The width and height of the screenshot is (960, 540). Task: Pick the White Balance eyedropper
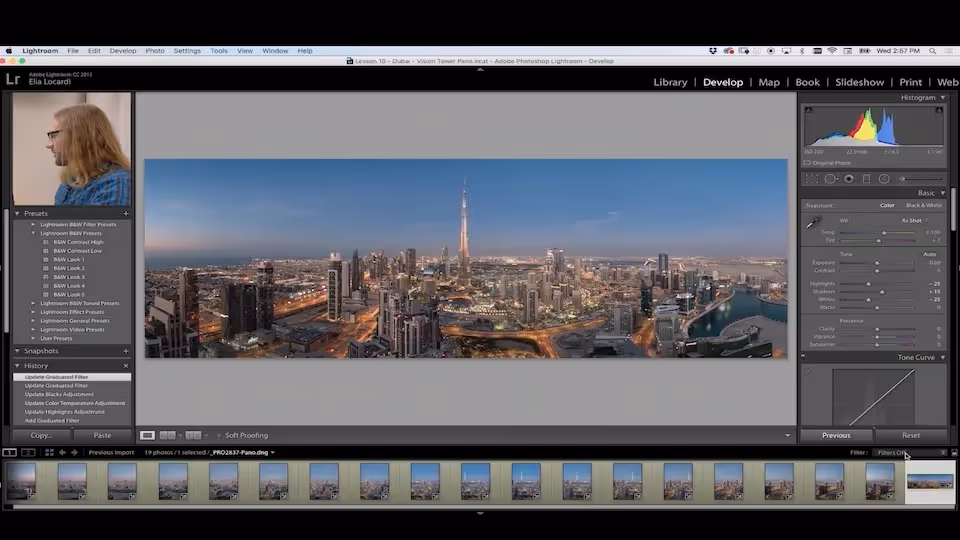(x=814, y=222)
